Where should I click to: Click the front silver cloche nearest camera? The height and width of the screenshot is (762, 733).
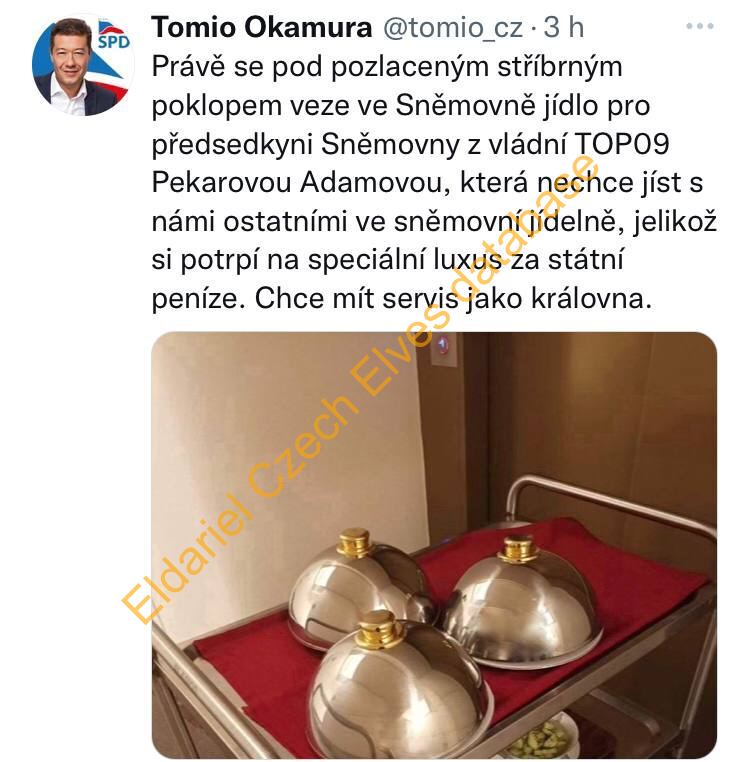point(400,684)
